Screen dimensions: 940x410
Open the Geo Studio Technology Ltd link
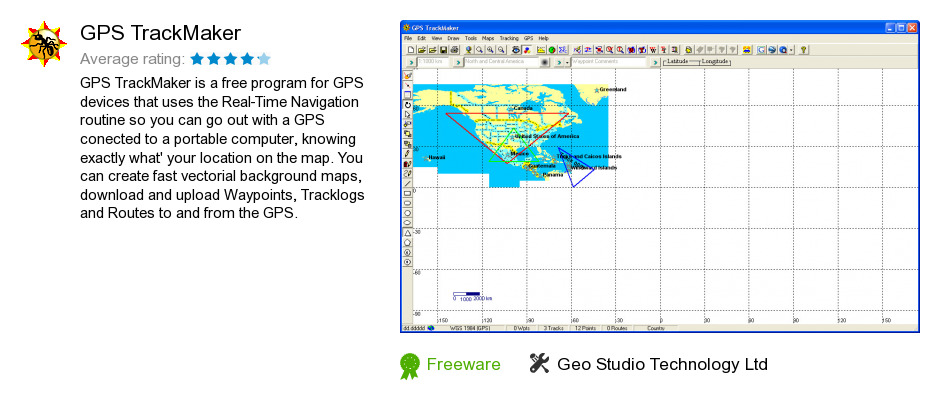[x=662, y=364]
